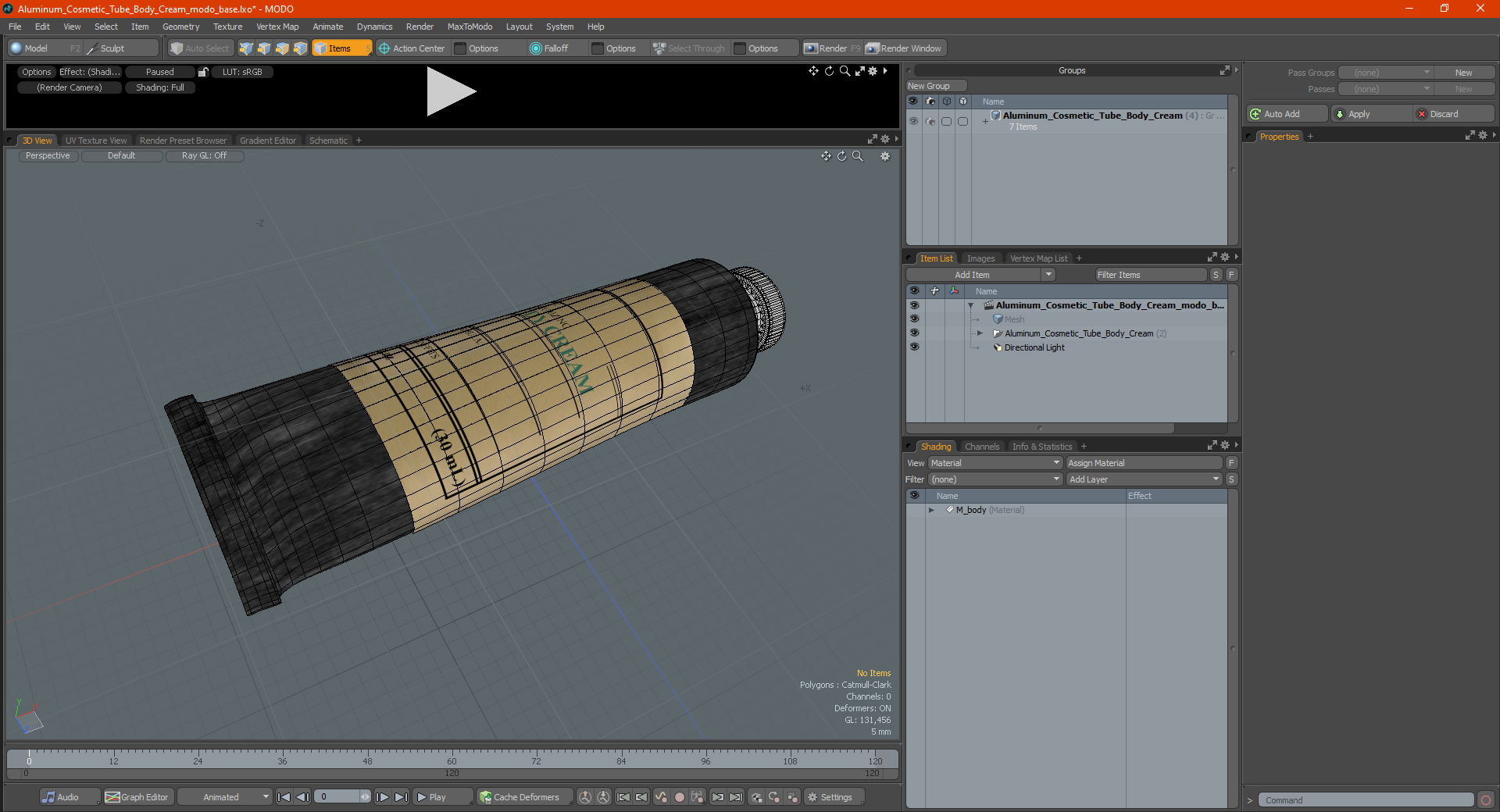
Task: Click zoom icon in 3D viewport
Action: [857, 156]
